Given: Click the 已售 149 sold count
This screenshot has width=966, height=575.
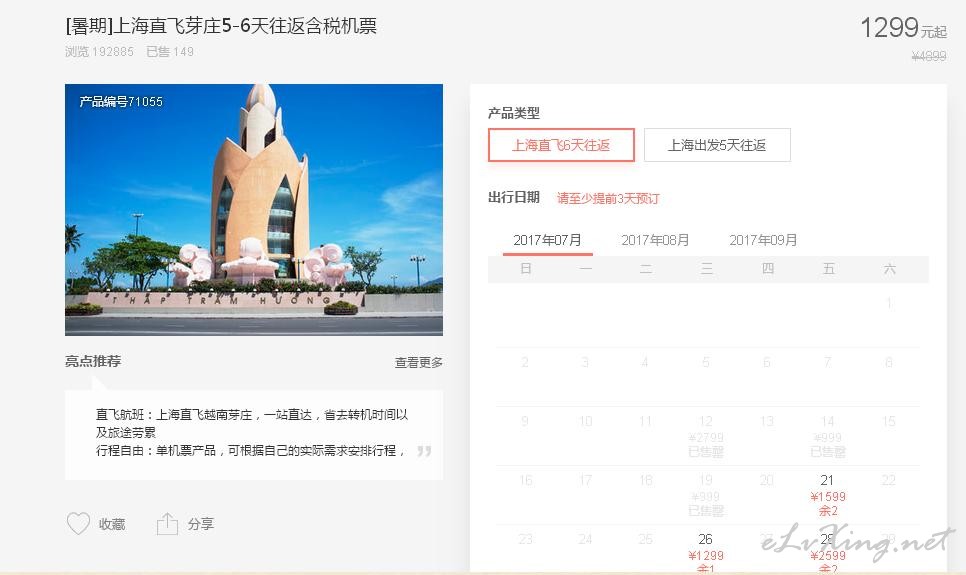Looking at the screenshot, I should (x=170, y=52).
